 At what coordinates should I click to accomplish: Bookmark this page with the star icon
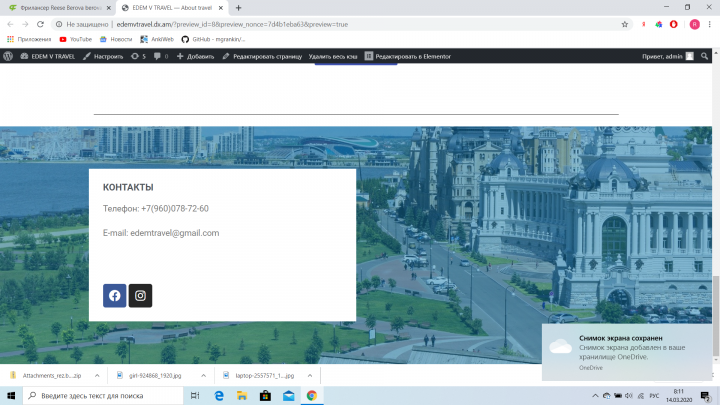pos(624,24)
